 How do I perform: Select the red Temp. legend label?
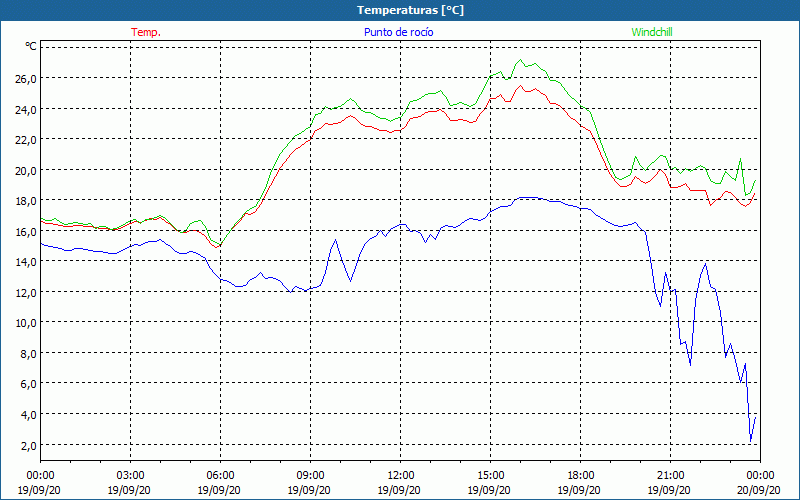[x=146, y=32]
